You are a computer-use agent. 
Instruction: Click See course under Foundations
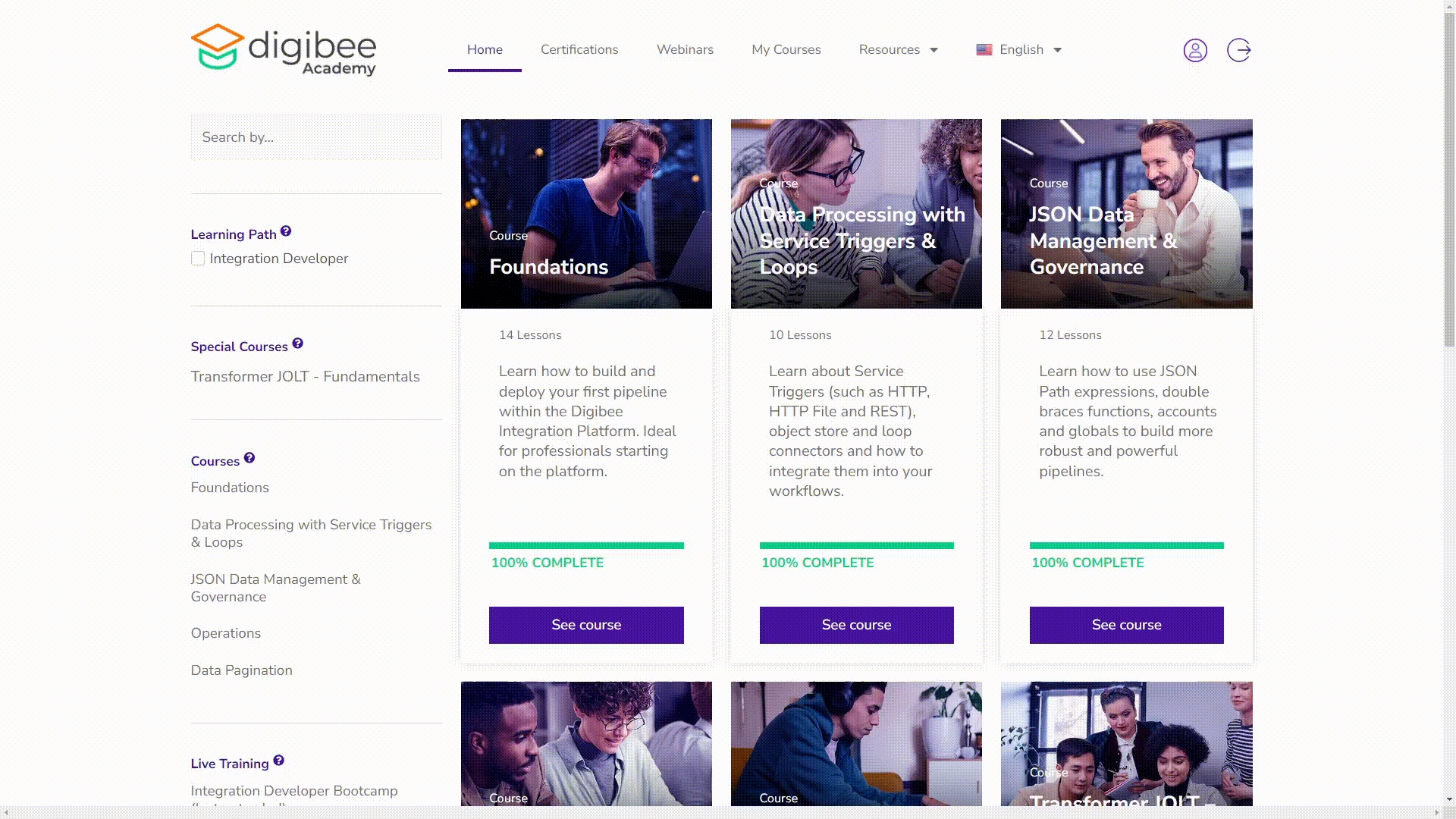586,625
